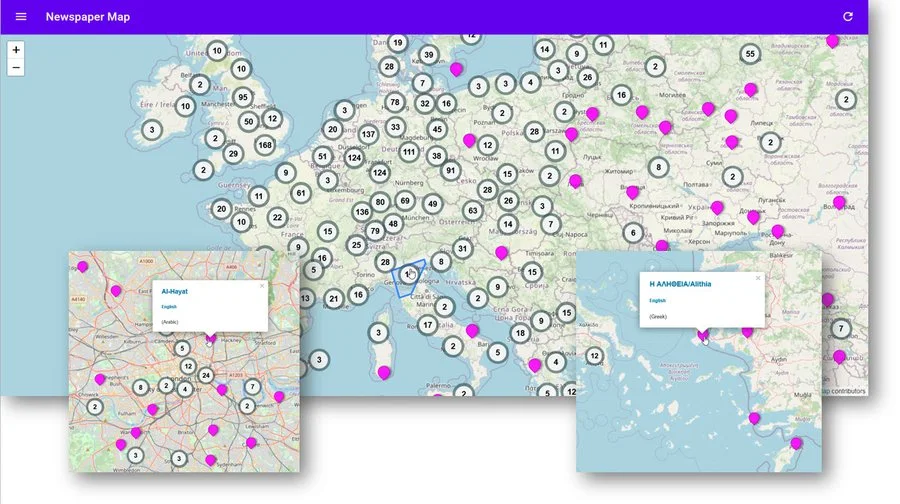Expand the 49 cluster marker
The height and width of the screenshot is (504, 900).
pos(432,204)
